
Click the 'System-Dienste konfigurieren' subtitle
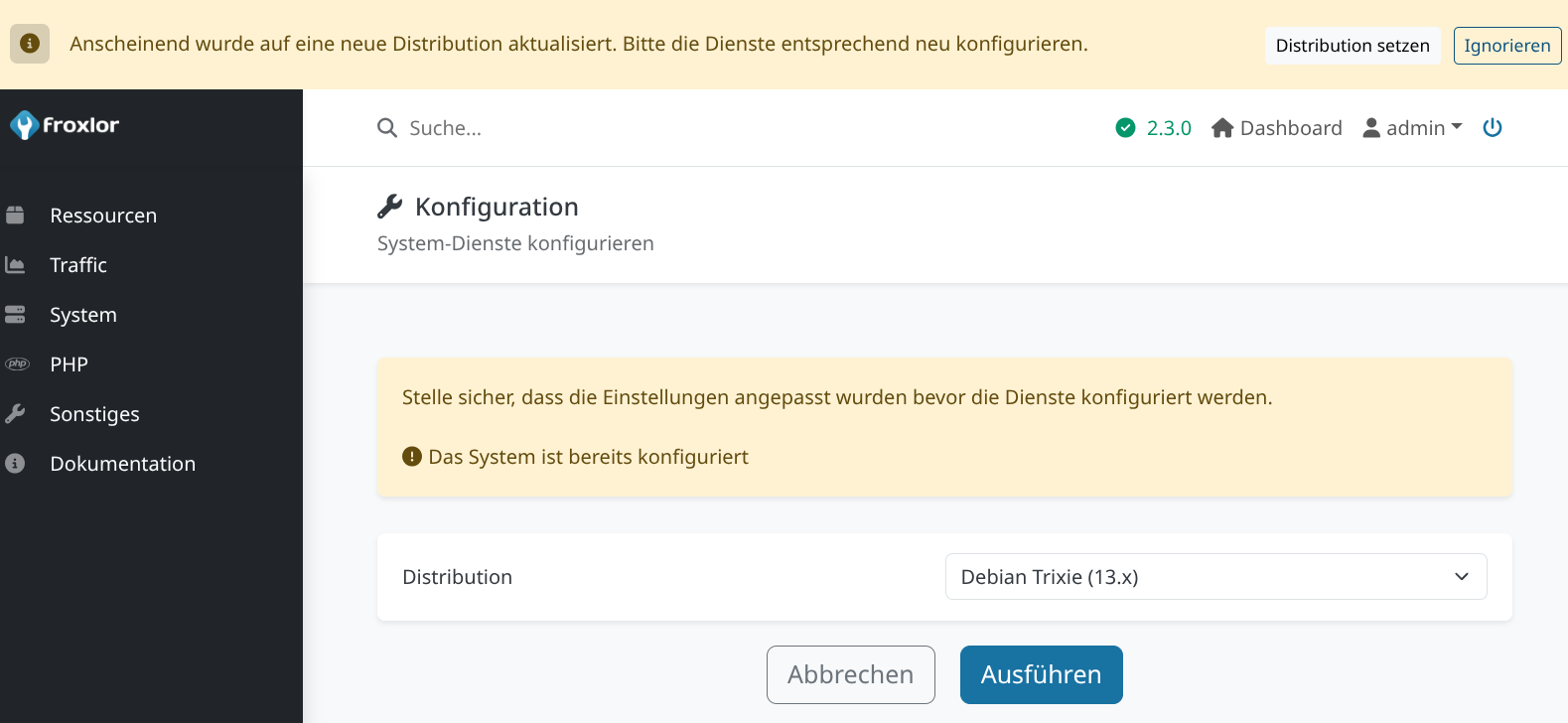point(515,243)
